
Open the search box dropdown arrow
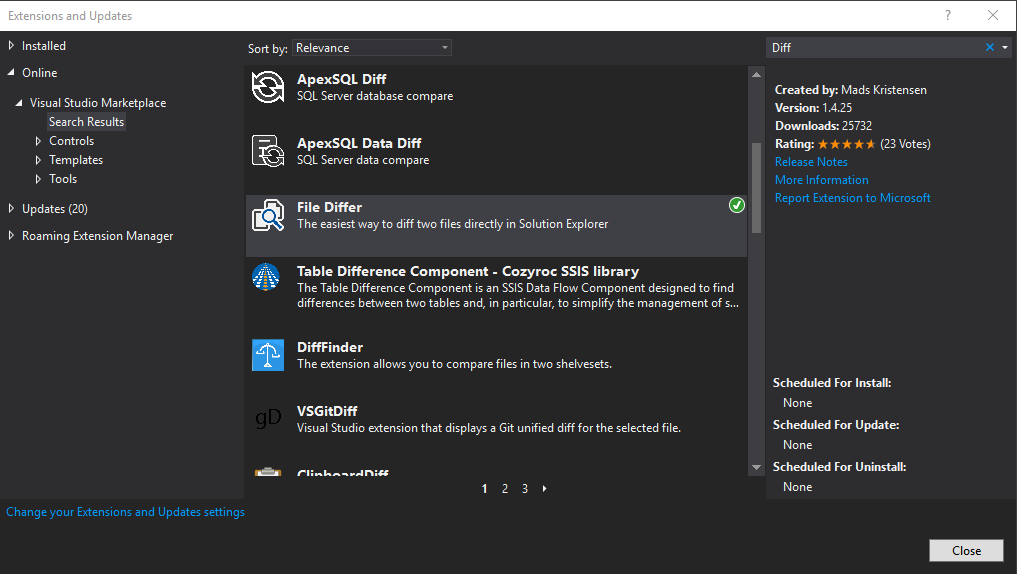click(1005, 47)
